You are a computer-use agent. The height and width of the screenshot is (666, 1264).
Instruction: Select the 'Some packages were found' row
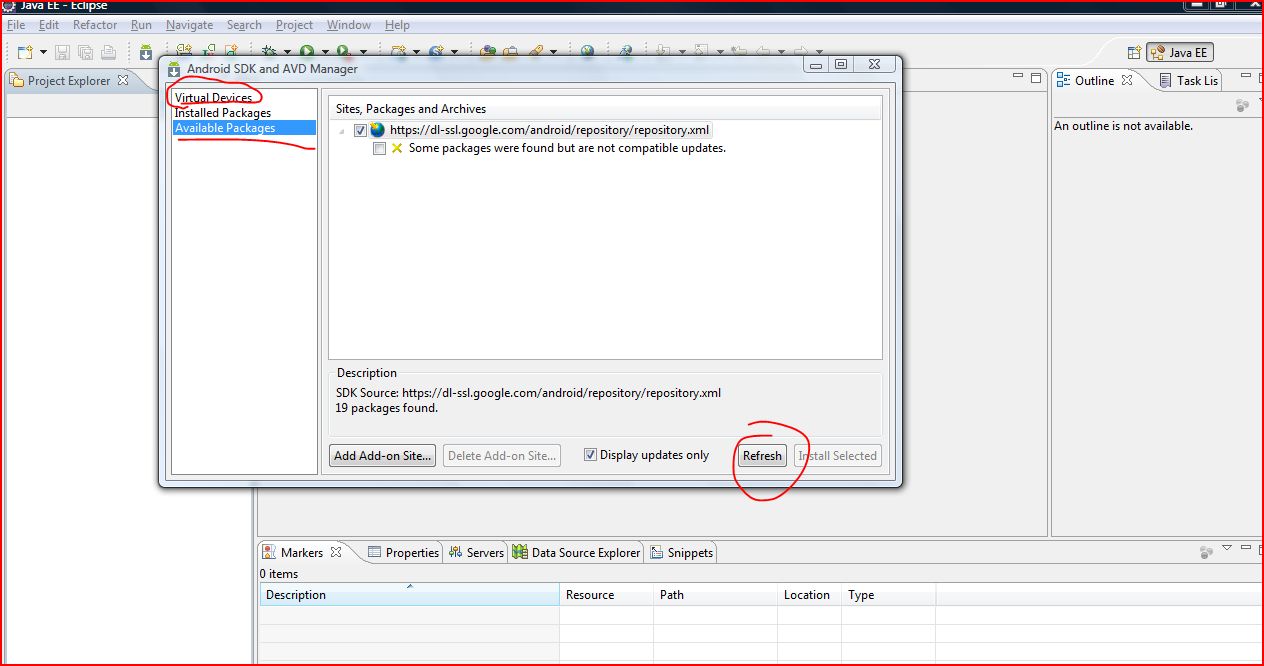(x=567, y=148)
